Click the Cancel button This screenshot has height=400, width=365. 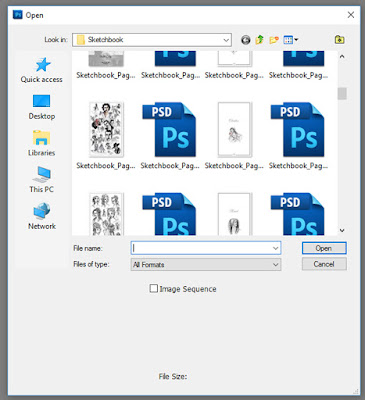pyautogui.click(x=324, y=264)
